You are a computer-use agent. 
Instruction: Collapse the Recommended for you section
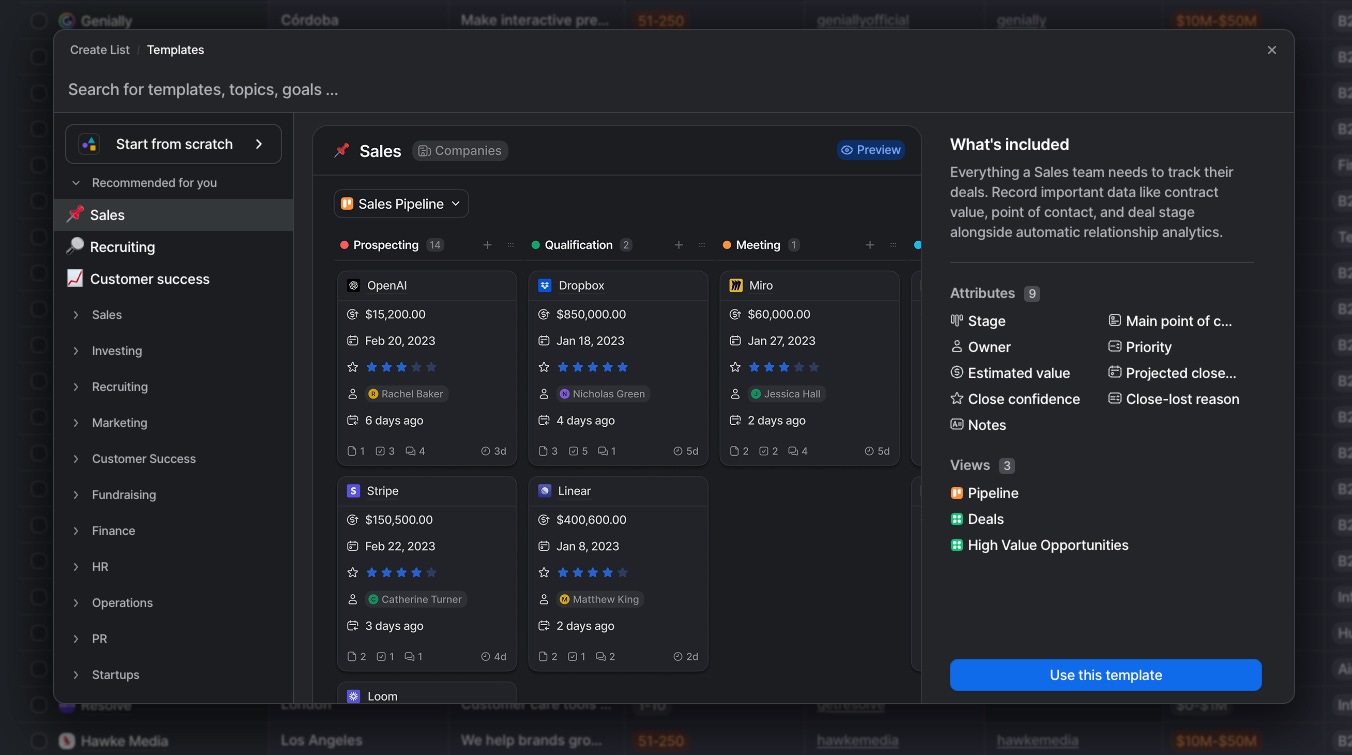(76, 183)
